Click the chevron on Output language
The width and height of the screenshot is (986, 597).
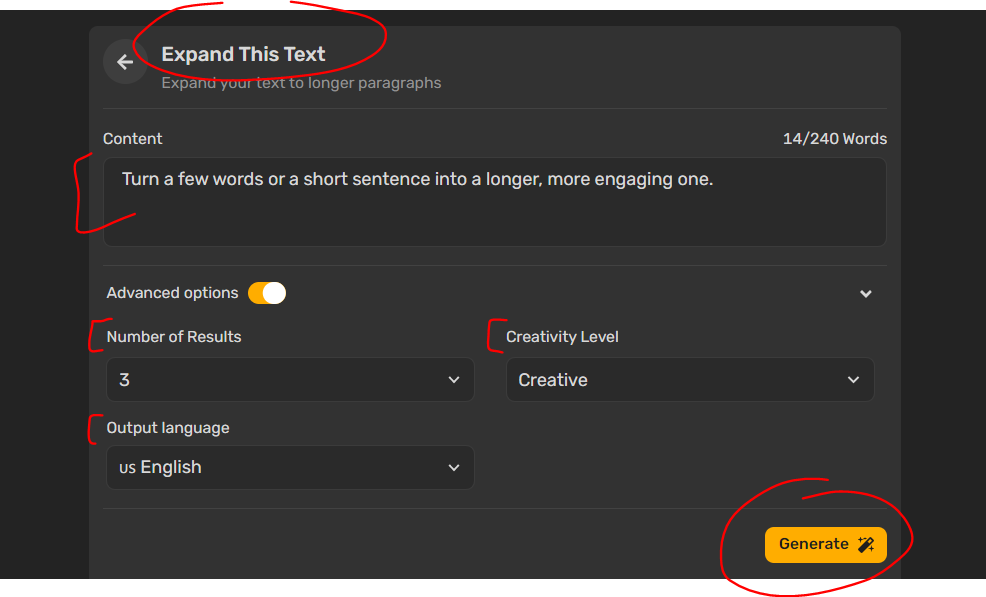point(455,467)
